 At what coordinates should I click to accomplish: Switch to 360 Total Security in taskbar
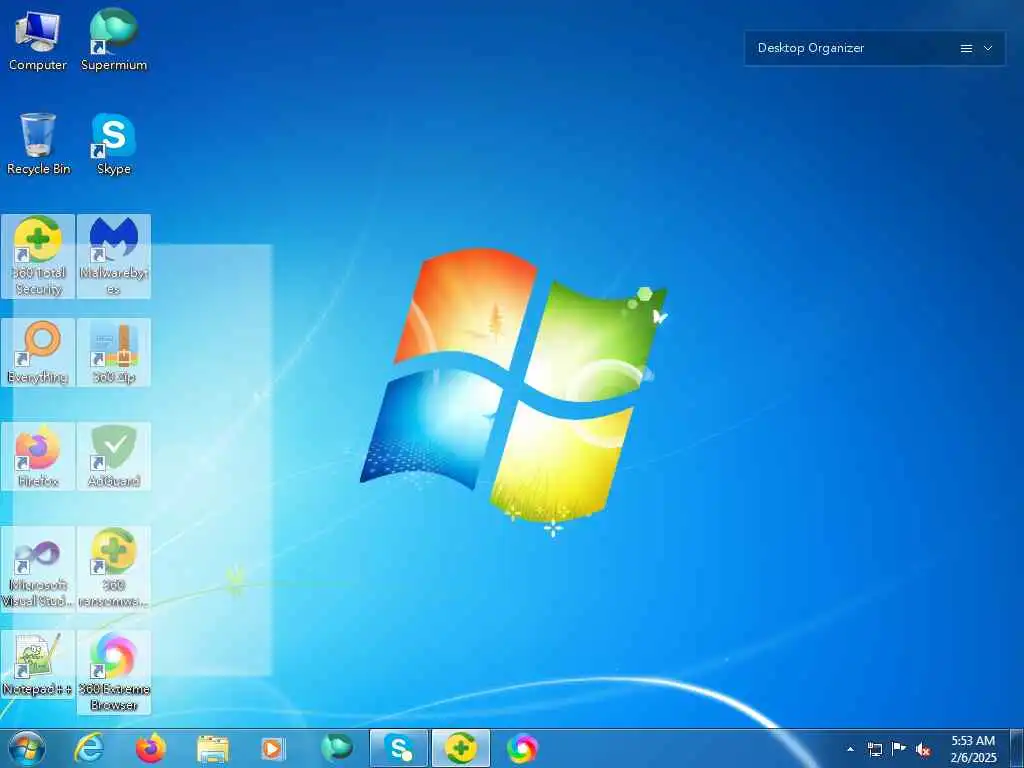pos(460,748)
